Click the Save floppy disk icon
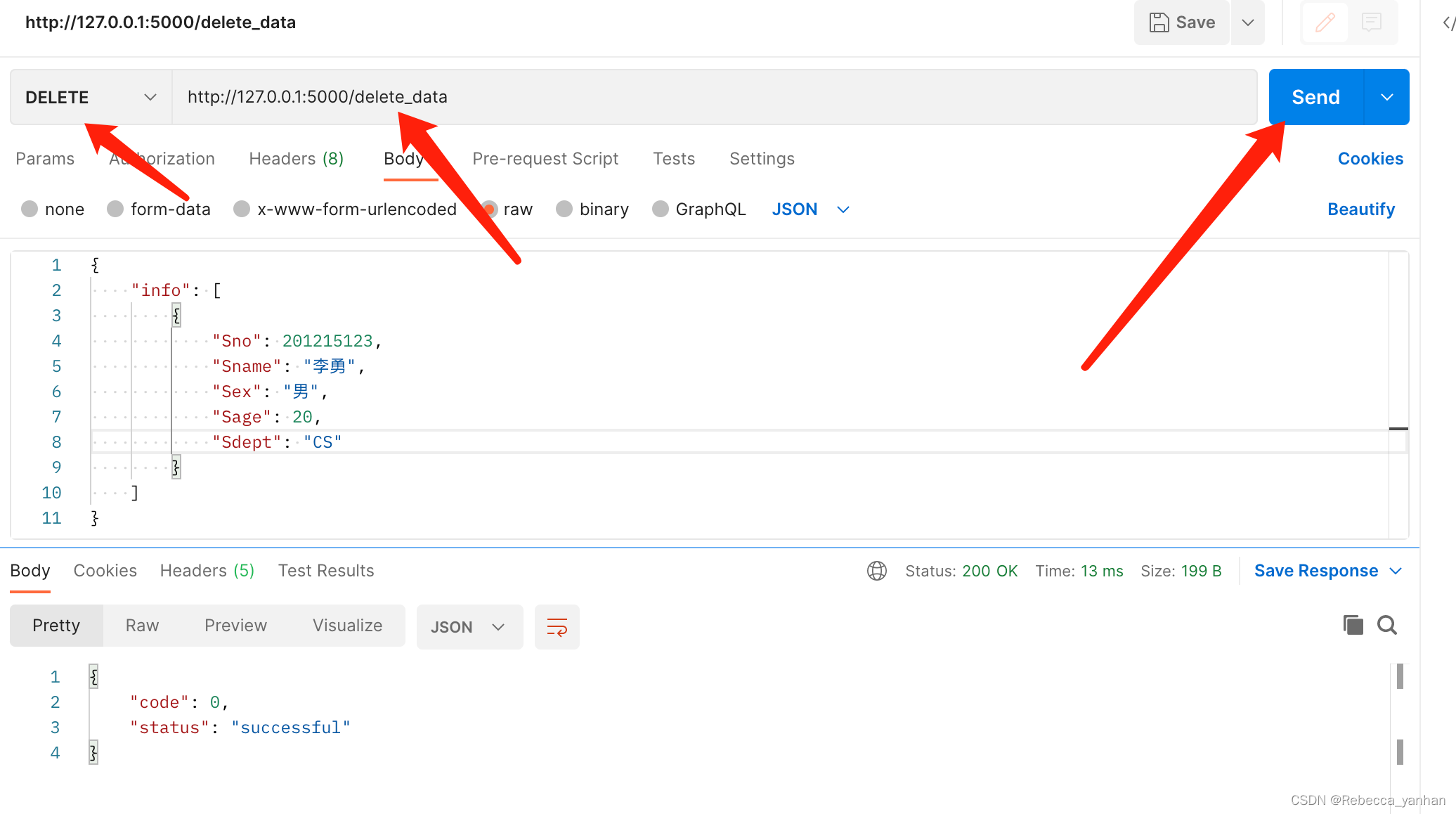 click(1159, 22)
